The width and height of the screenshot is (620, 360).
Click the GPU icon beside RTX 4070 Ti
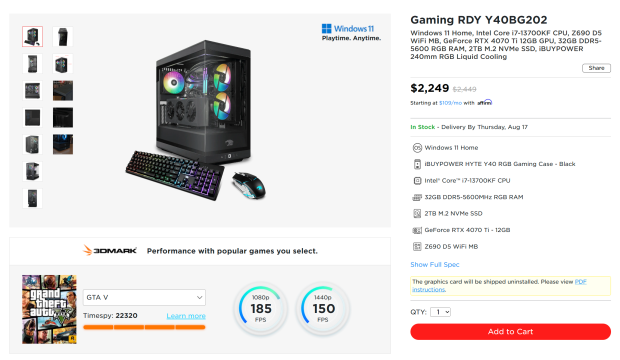[x=417, y=230]
